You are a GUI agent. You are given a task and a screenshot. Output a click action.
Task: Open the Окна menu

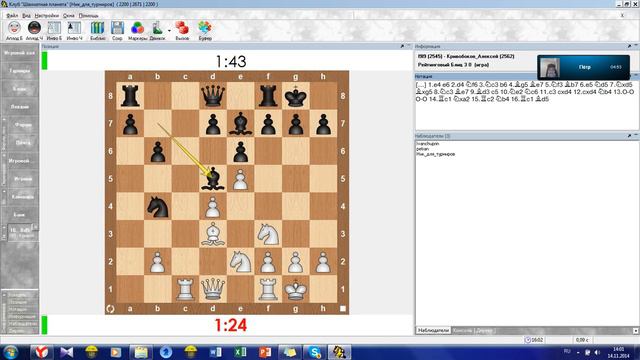click(69, 16)
